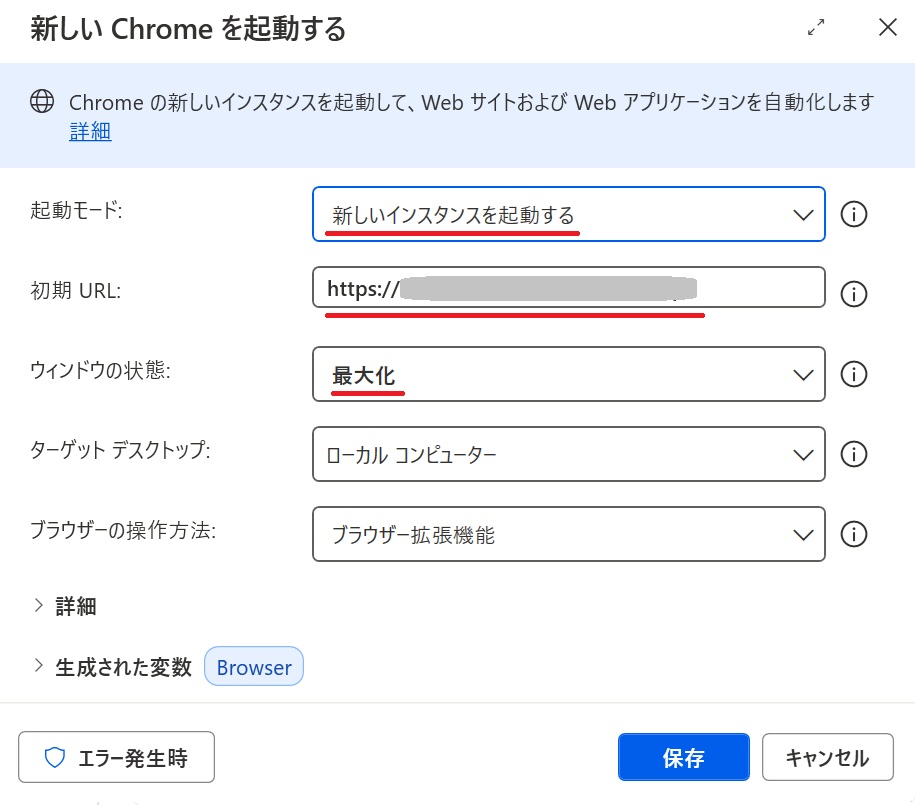
Task: Click info icon for ターゲット デスクトップ
Action: [x=853, y=454]
